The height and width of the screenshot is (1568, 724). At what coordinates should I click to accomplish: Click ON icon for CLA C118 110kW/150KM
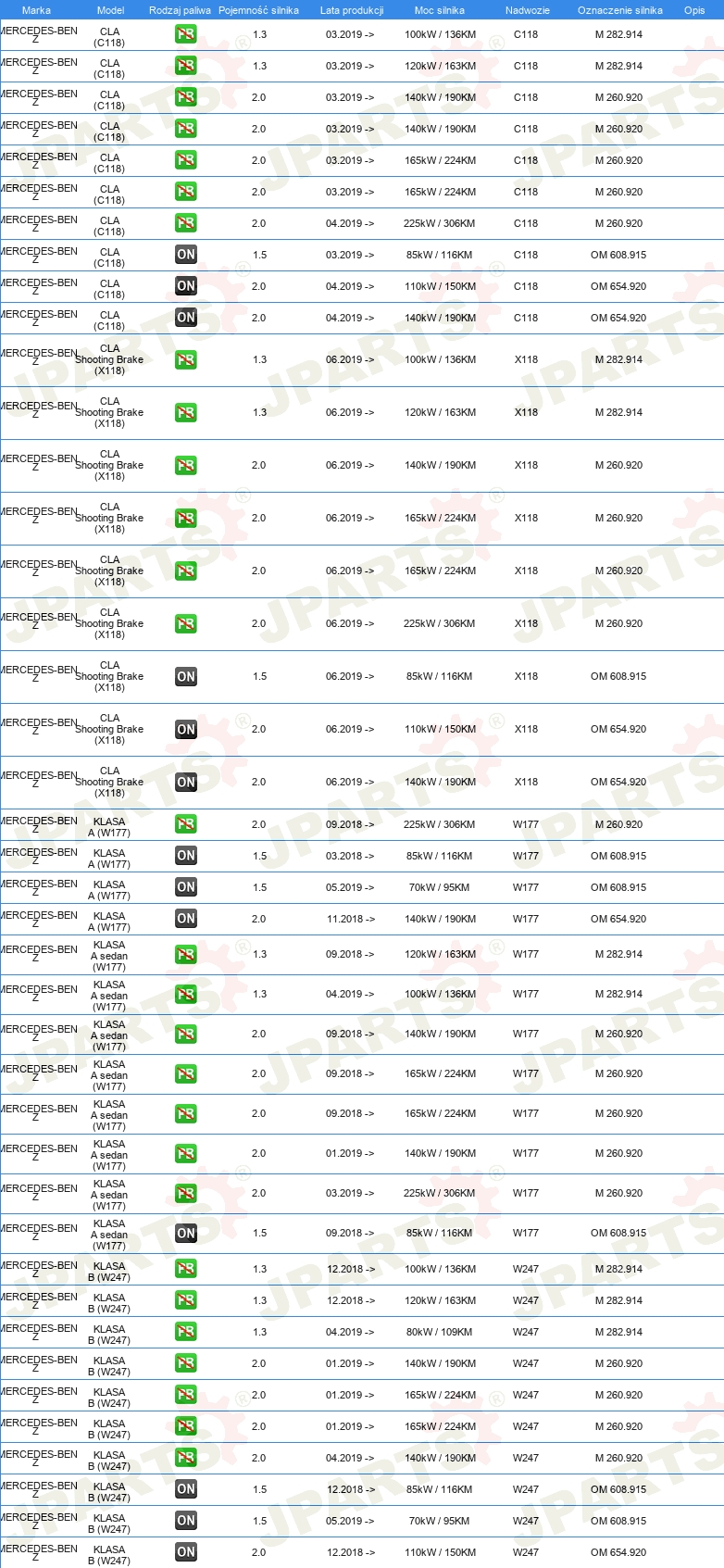click(x=186, y=286)
